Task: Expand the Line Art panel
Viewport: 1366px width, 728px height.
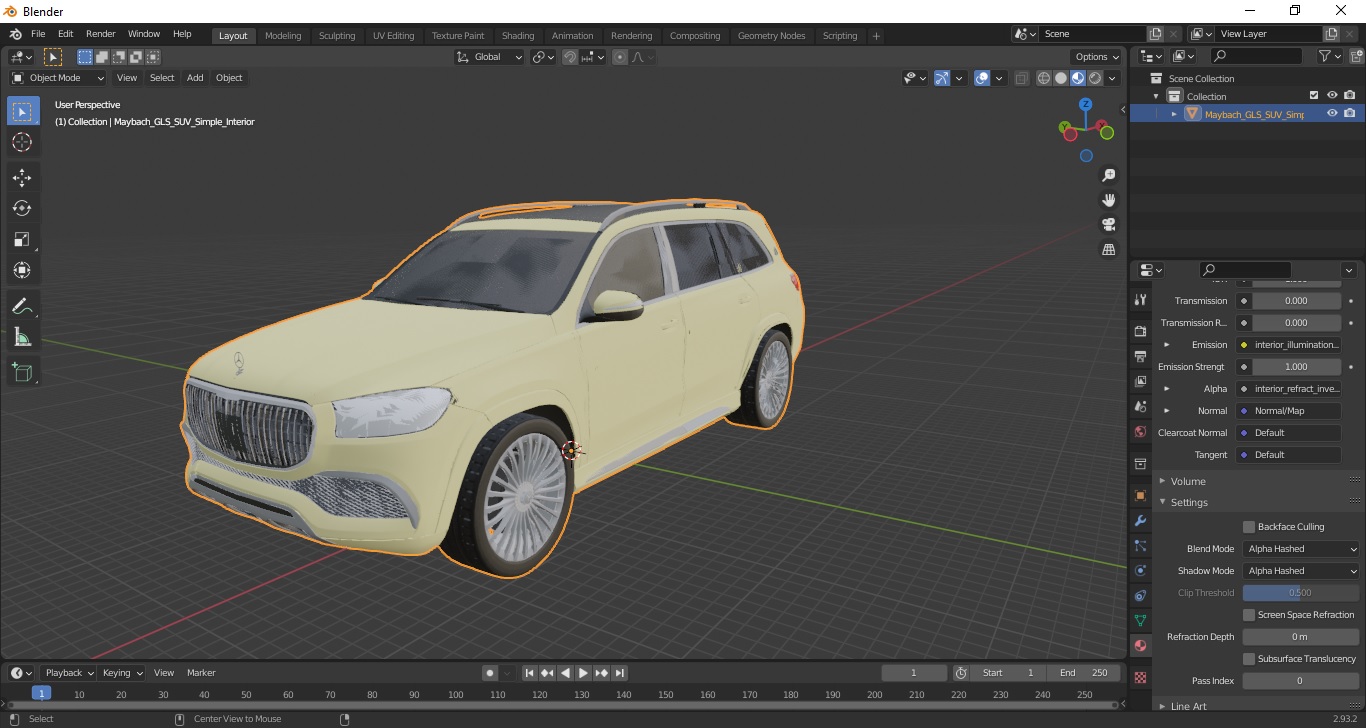Action: click(1187, 706)
